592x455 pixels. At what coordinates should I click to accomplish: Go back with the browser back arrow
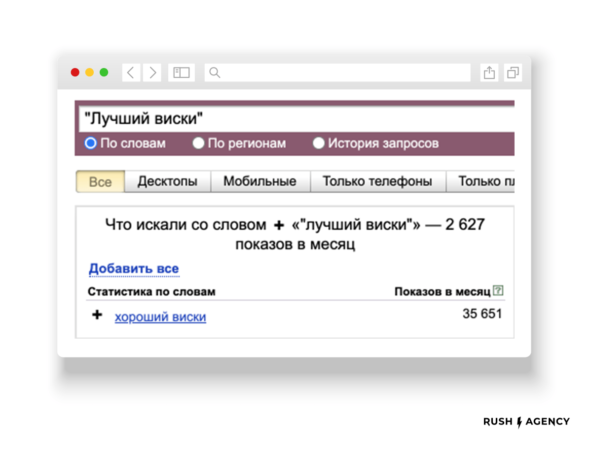(131, 72)
